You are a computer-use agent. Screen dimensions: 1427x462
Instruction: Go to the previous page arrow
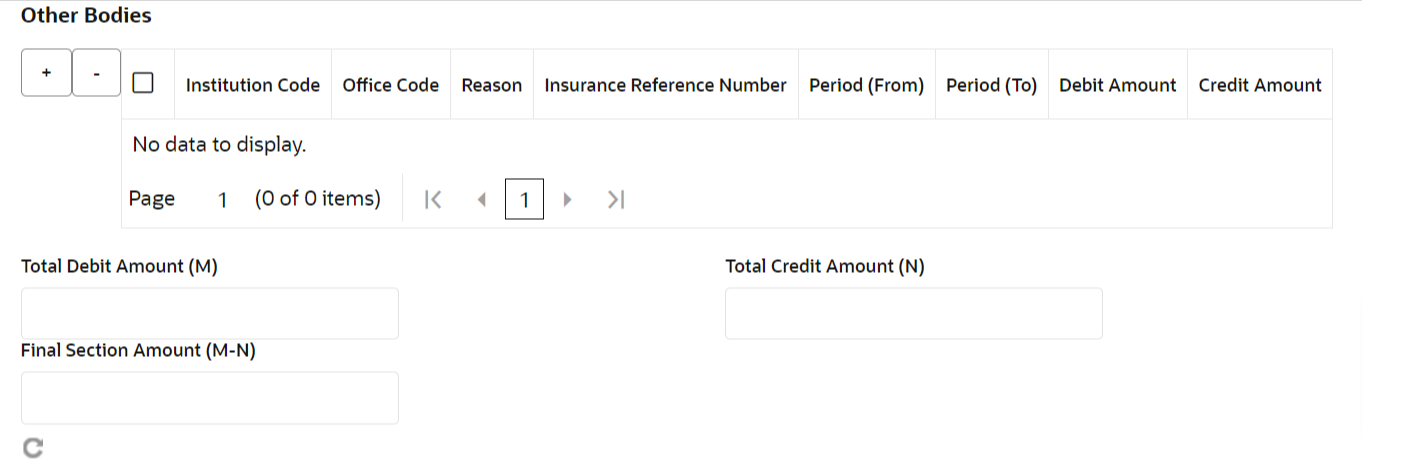pos(482,200)
